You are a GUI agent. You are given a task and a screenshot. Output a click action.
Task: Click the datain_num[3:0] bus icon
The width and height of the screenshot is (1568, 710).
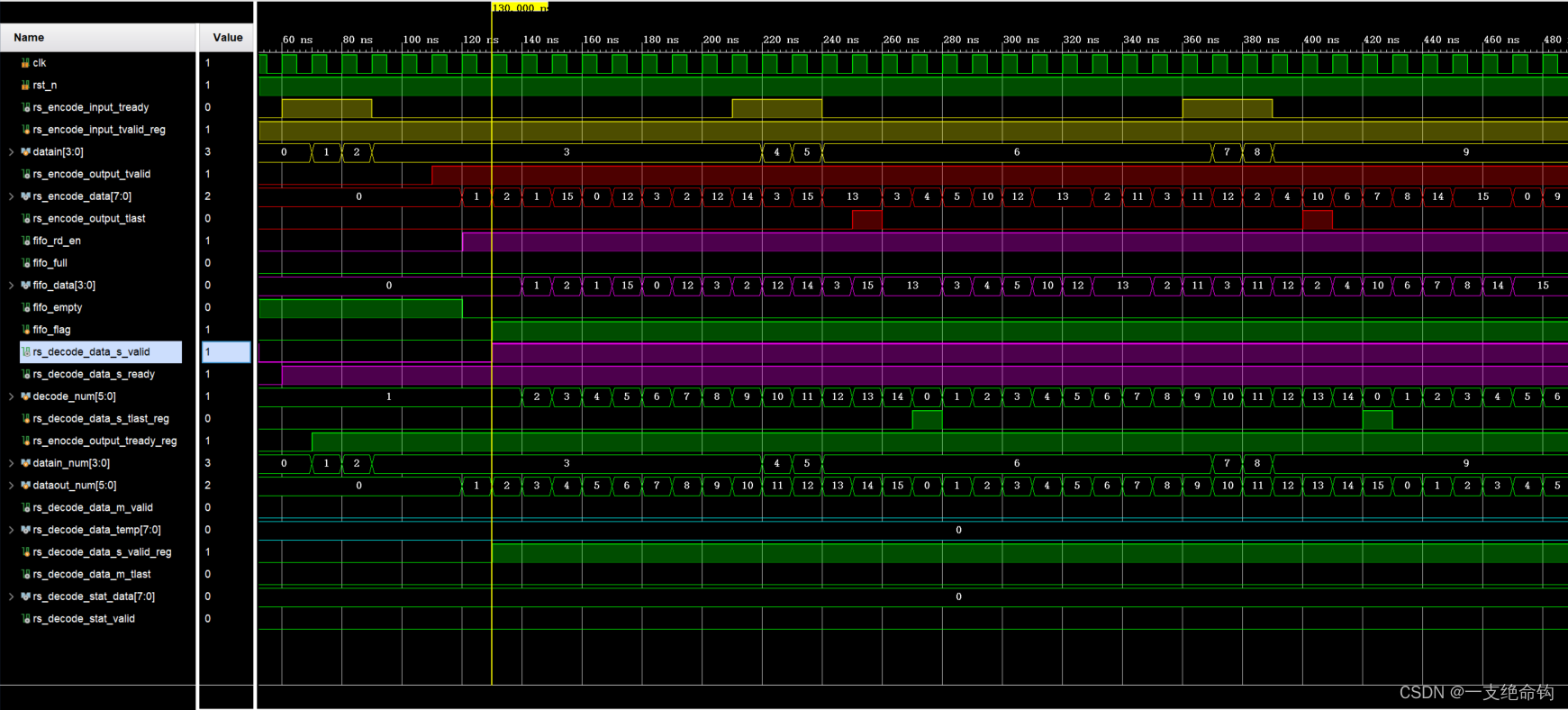click(x=25, y=463)
